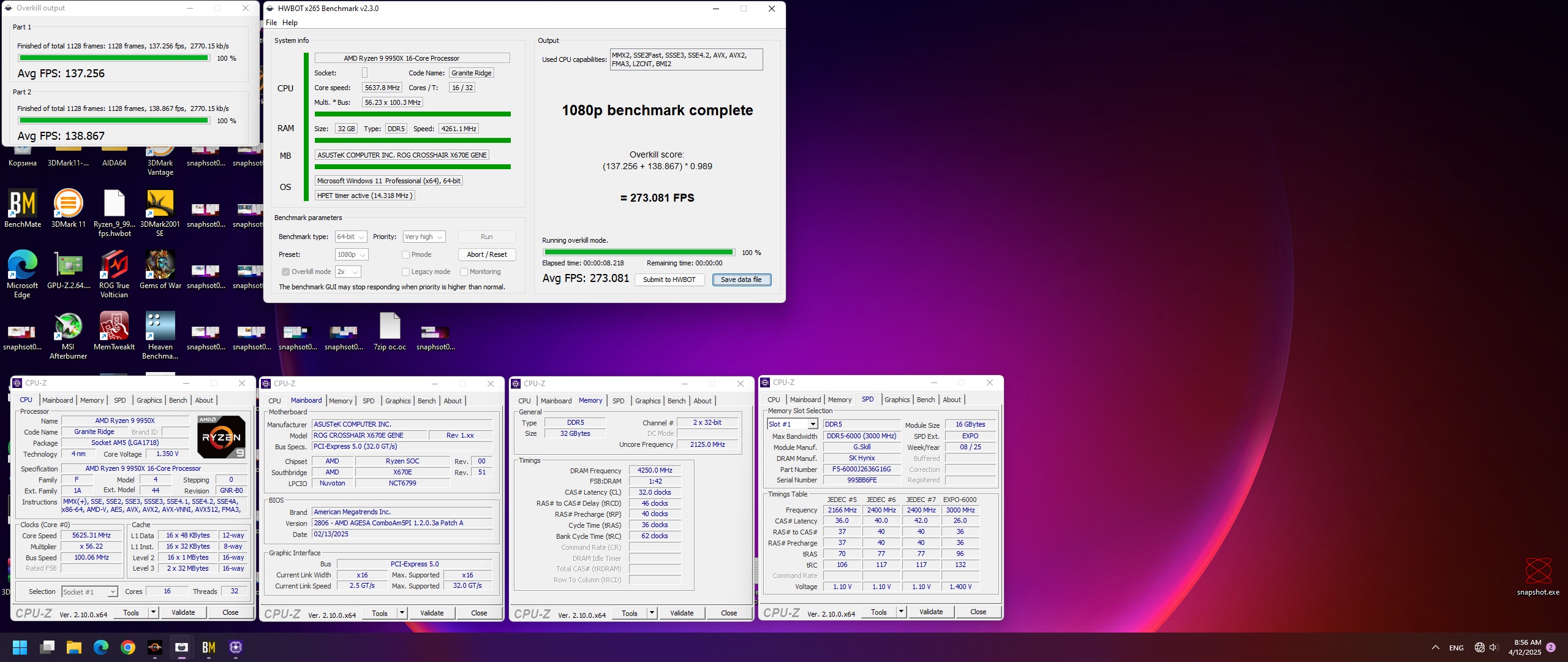This screenshot has height=662, width=1568.
Task: Open the Benchmark type 64-bit dropdown
Action: 351,237
